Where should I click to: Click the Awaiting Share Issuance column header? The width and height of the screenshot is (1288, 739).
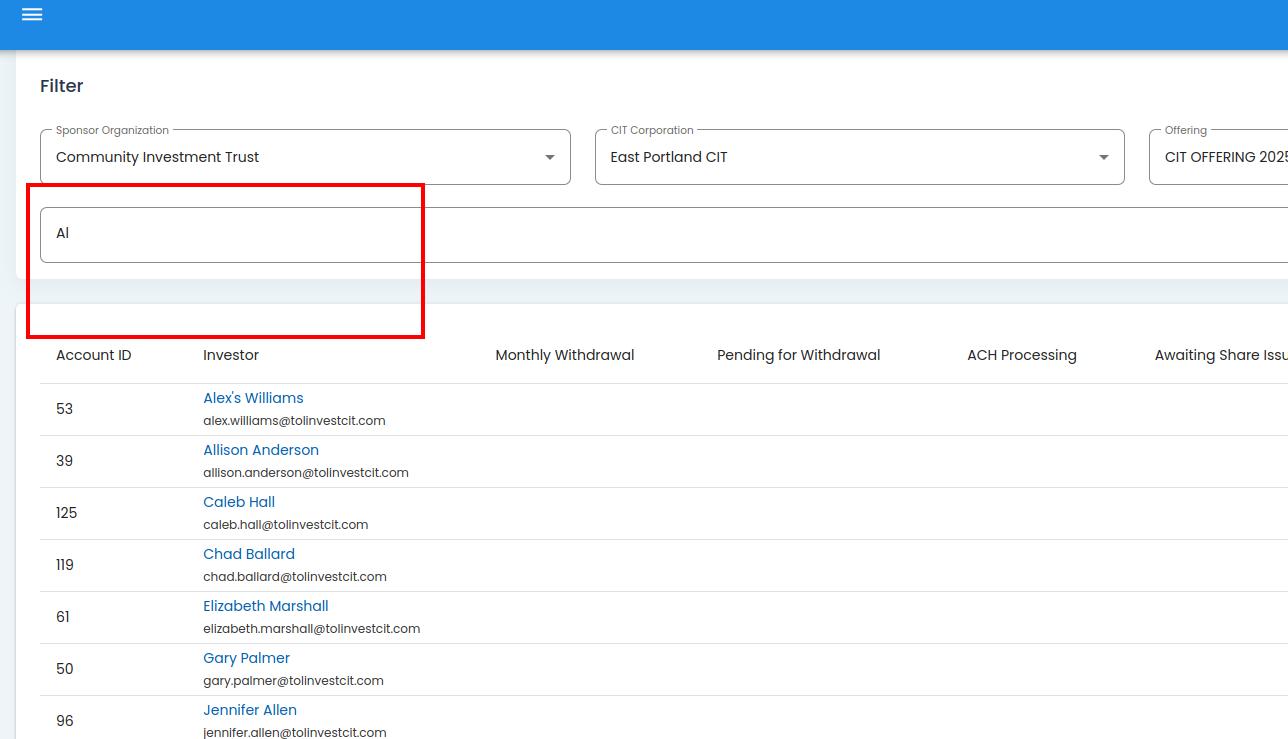[x=1220, y=355]
